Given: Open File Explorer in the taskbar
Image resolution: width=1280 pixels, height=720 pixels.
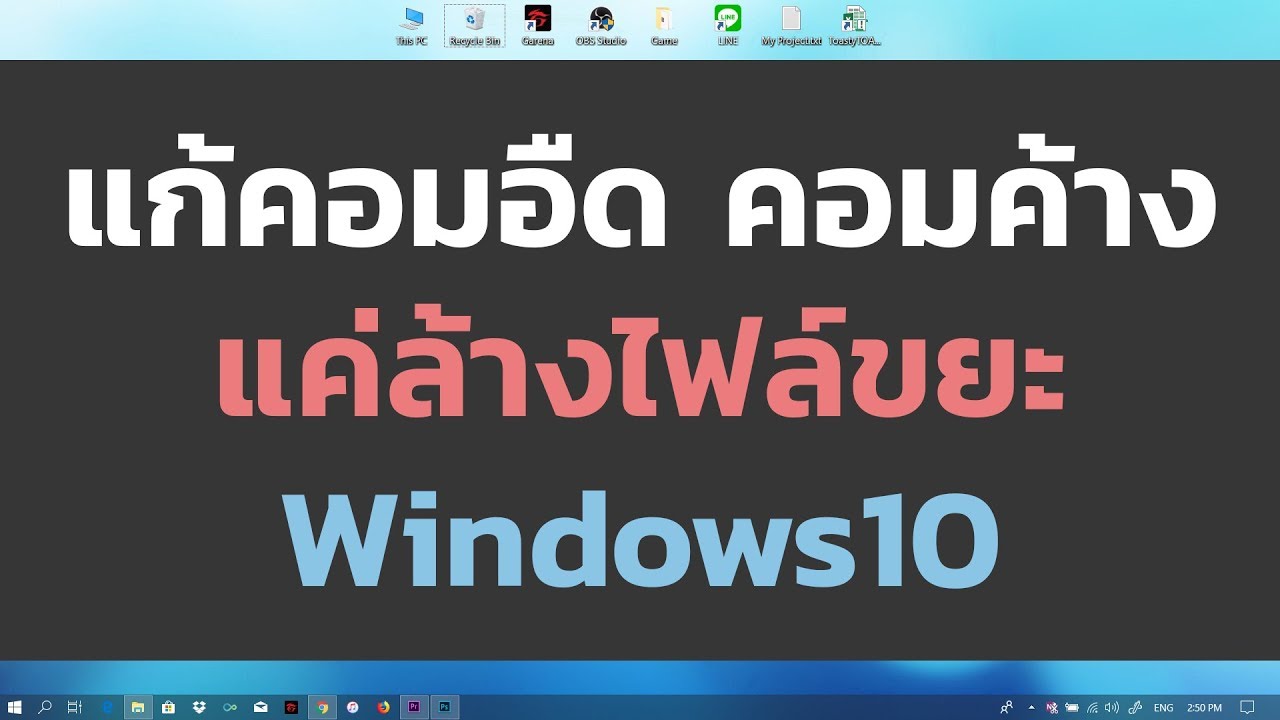Looking at the screenshot, I should click(x=138, y=707).
